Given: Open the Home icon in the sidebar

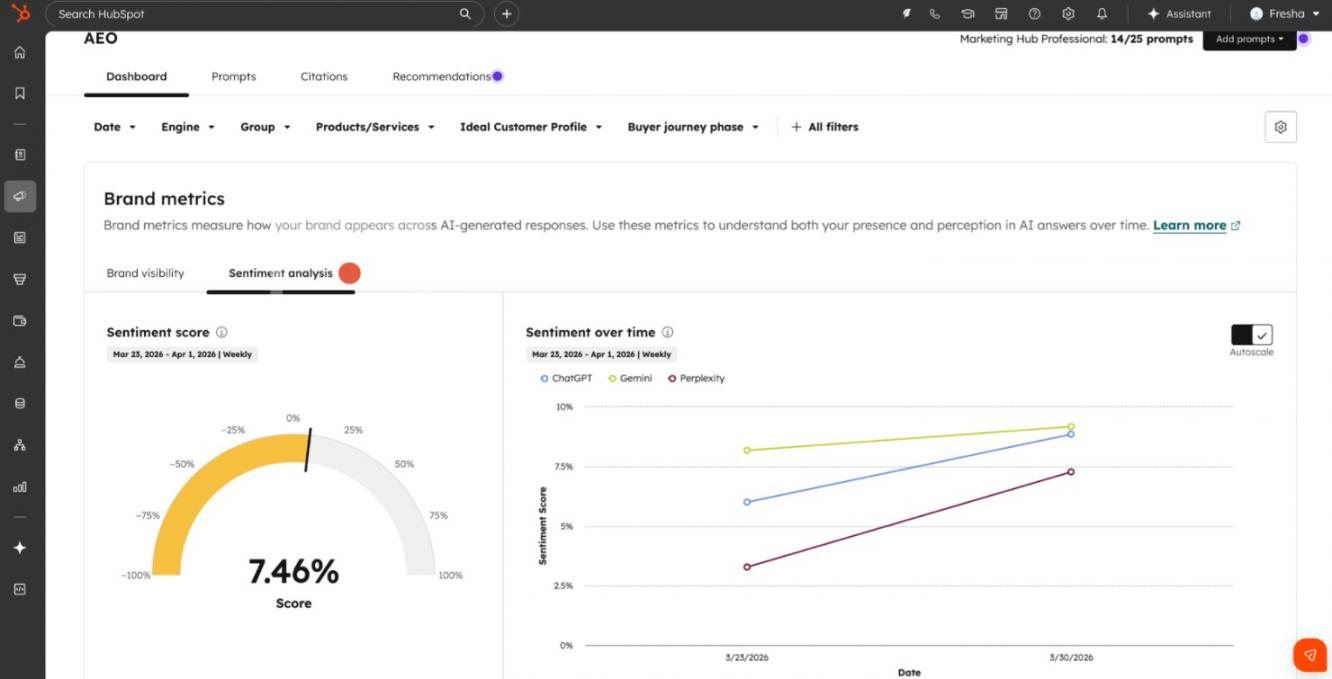Looking at the screenshot, I should [20, 52].
